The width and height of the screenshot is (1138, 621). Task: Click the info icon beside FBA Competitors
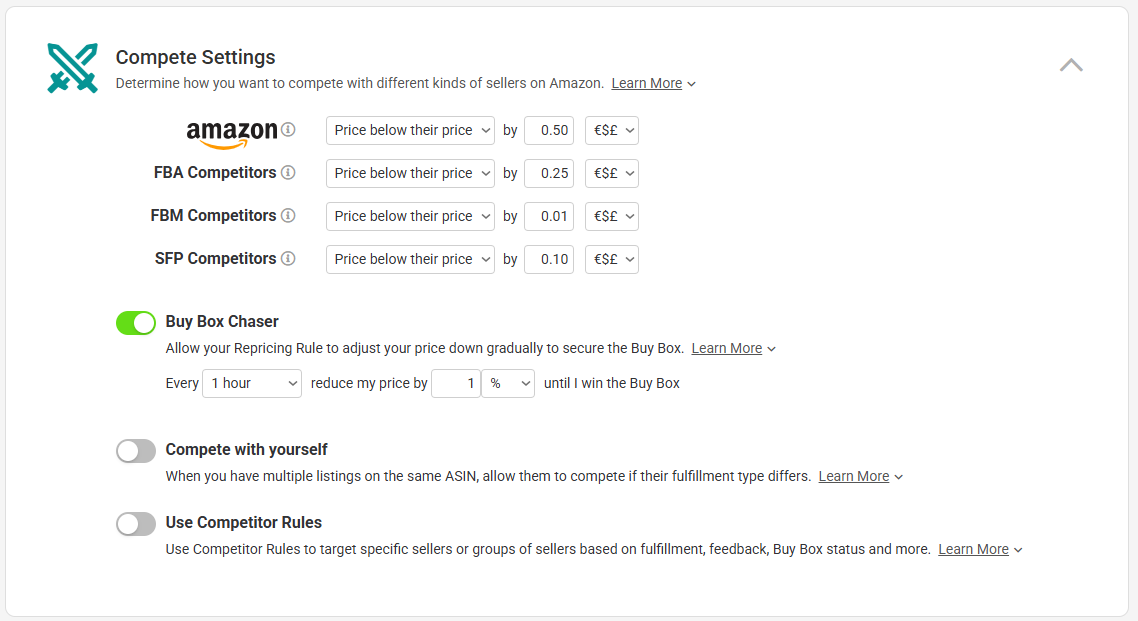288,173
